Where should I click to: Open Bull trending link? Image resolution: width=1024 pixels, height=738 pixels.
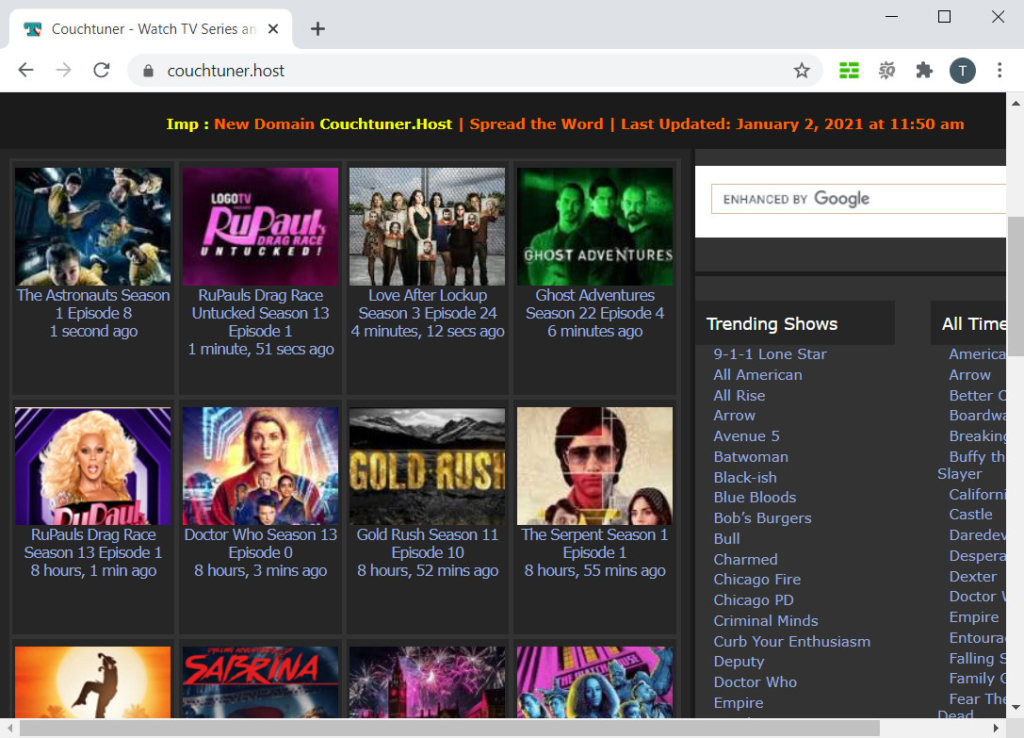click(x=727, y=539)
